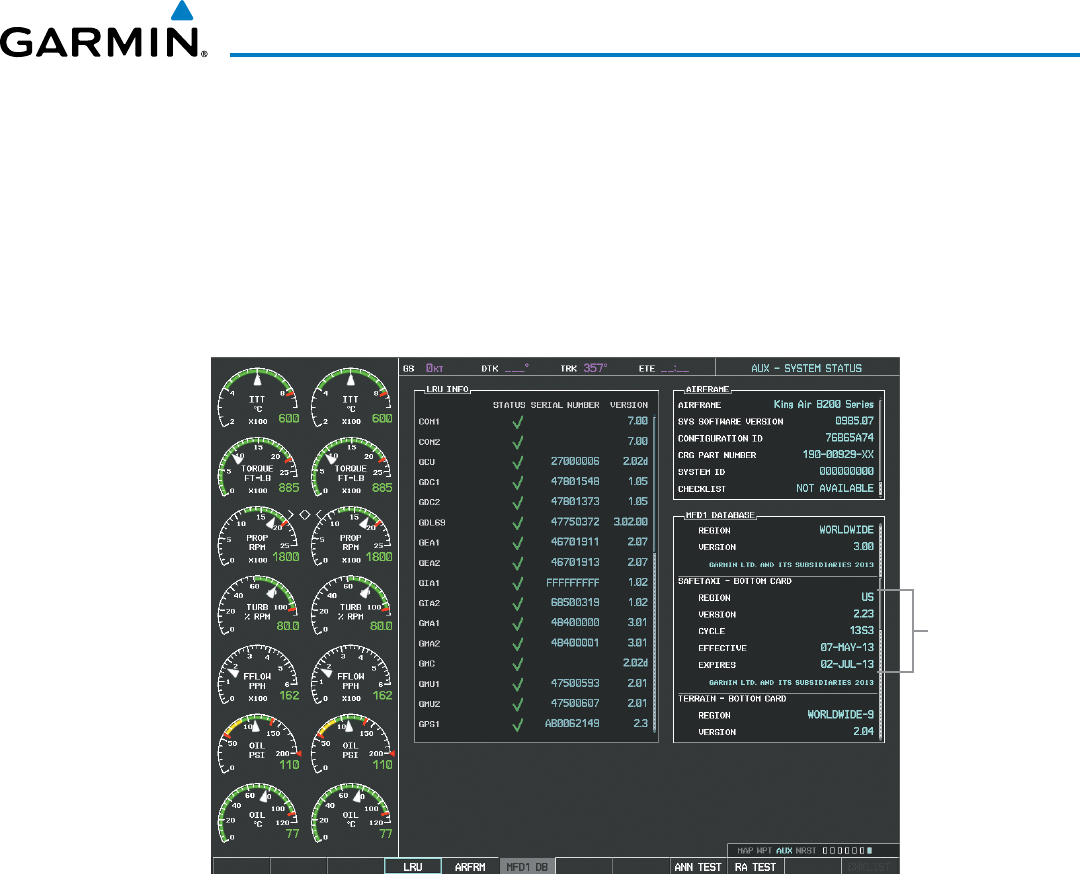Click the GDC1 serial number 47801548
The height and width of the screenshot is (874, 1080).
pyautogui.click(x=574, y=481)
